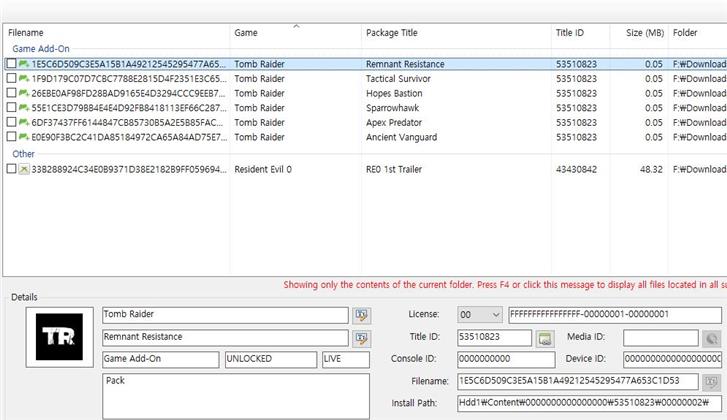Click edit icon beside Tomb Raider game name field
This screenshot has width=727, height=420.
pos(361,315)
